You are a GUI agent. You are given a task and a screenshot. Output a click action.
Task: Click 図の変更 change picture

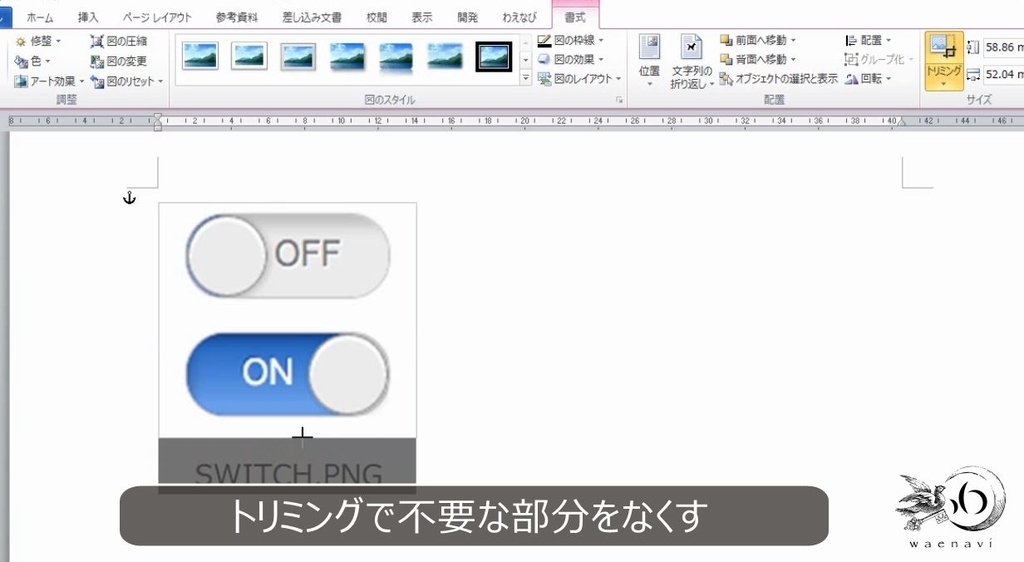tap(119, 61)
